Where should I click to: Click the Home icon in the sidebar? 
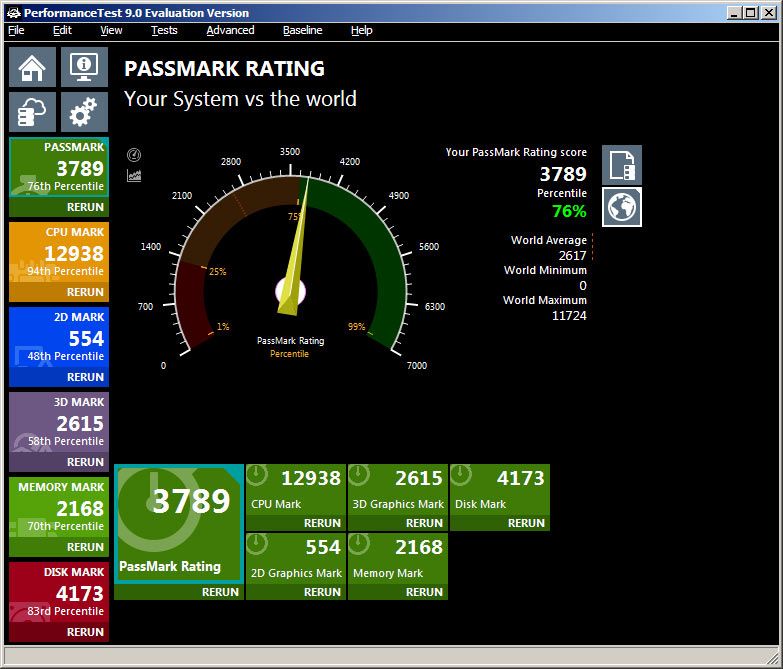(x=32, y=68)
